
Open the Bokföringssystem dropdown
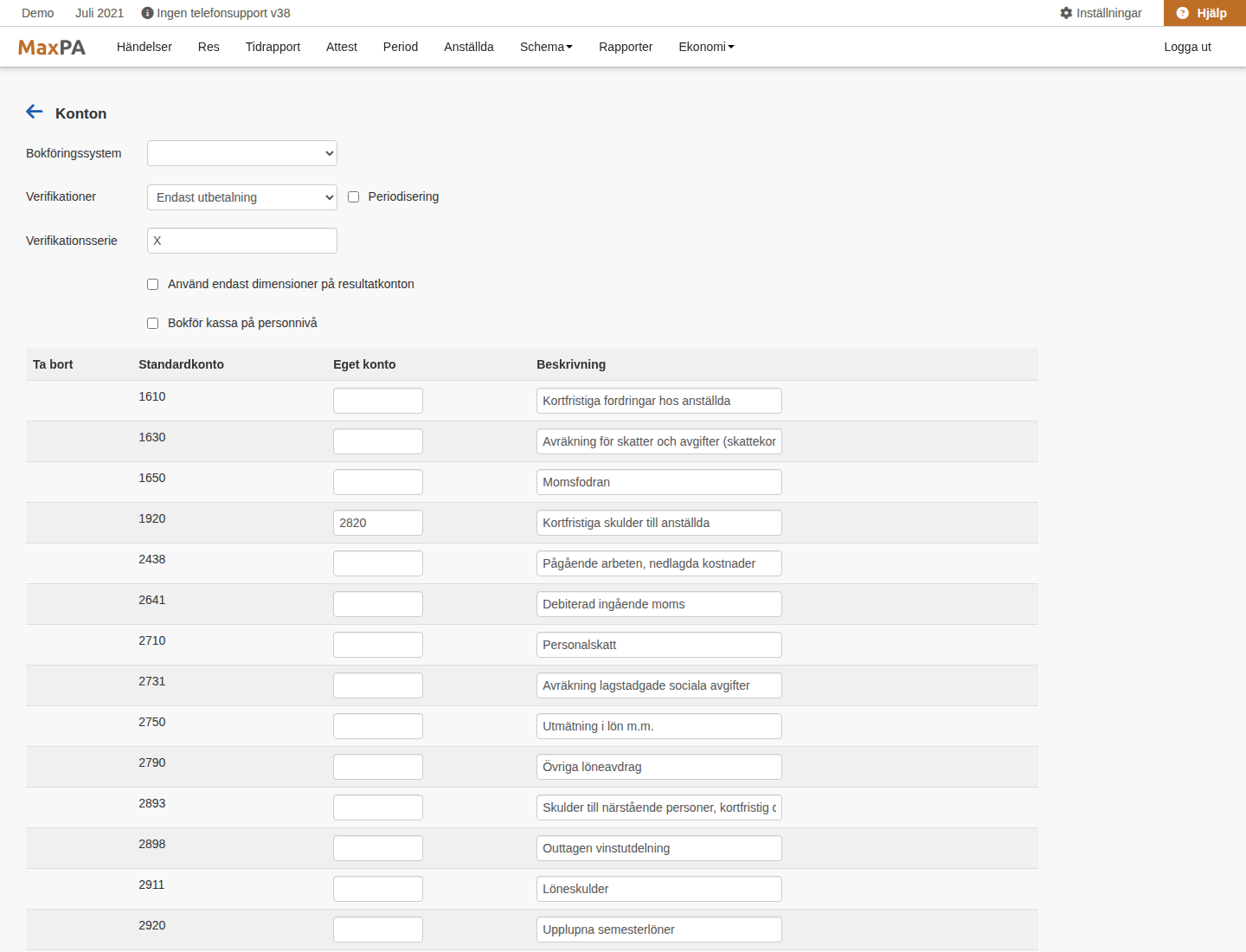coord(242,153)
